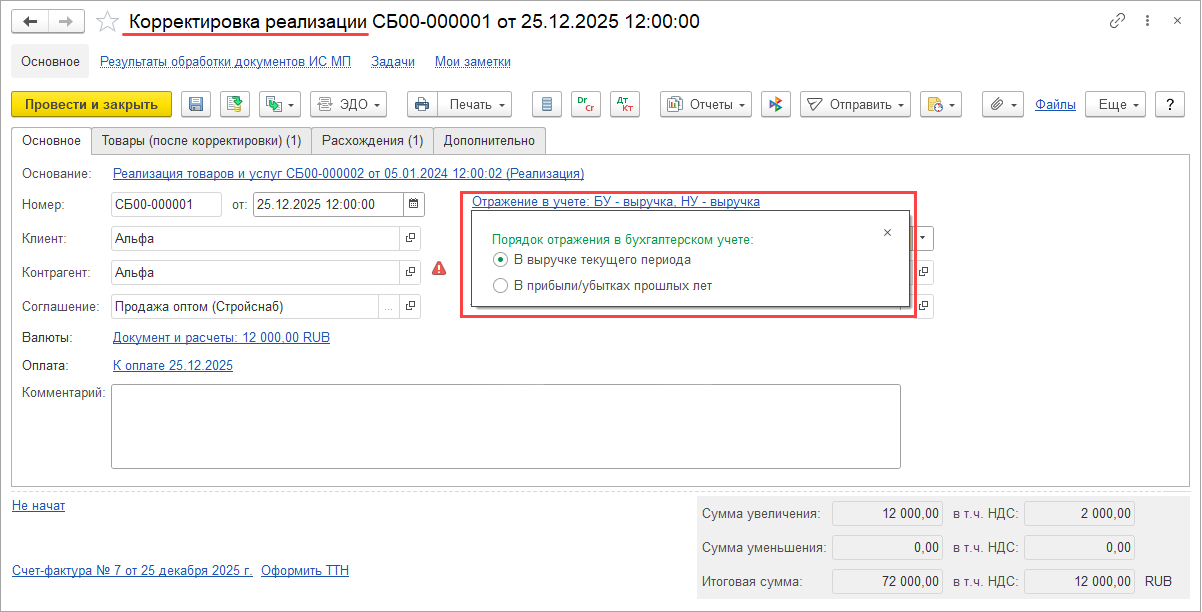Click the red warning triangle near Контрагент
This screenshot has height=612, width=1202.
439,268
